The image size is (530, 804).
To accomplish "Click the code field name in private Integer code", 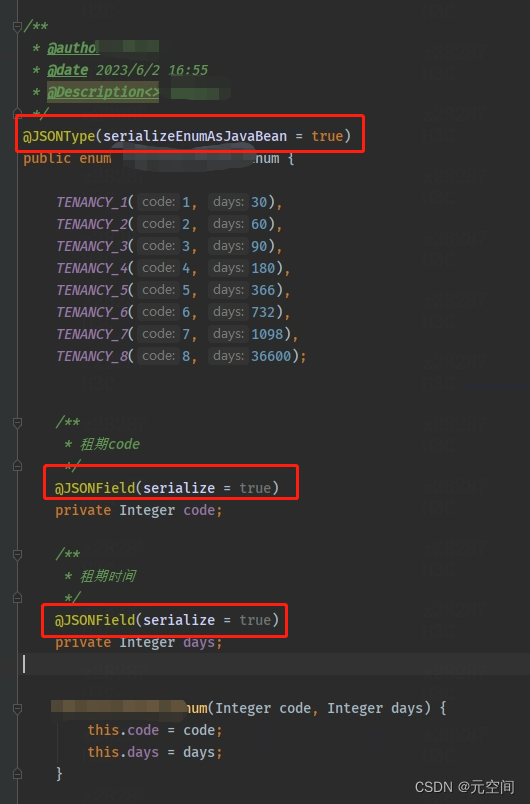I will [199, 511].
